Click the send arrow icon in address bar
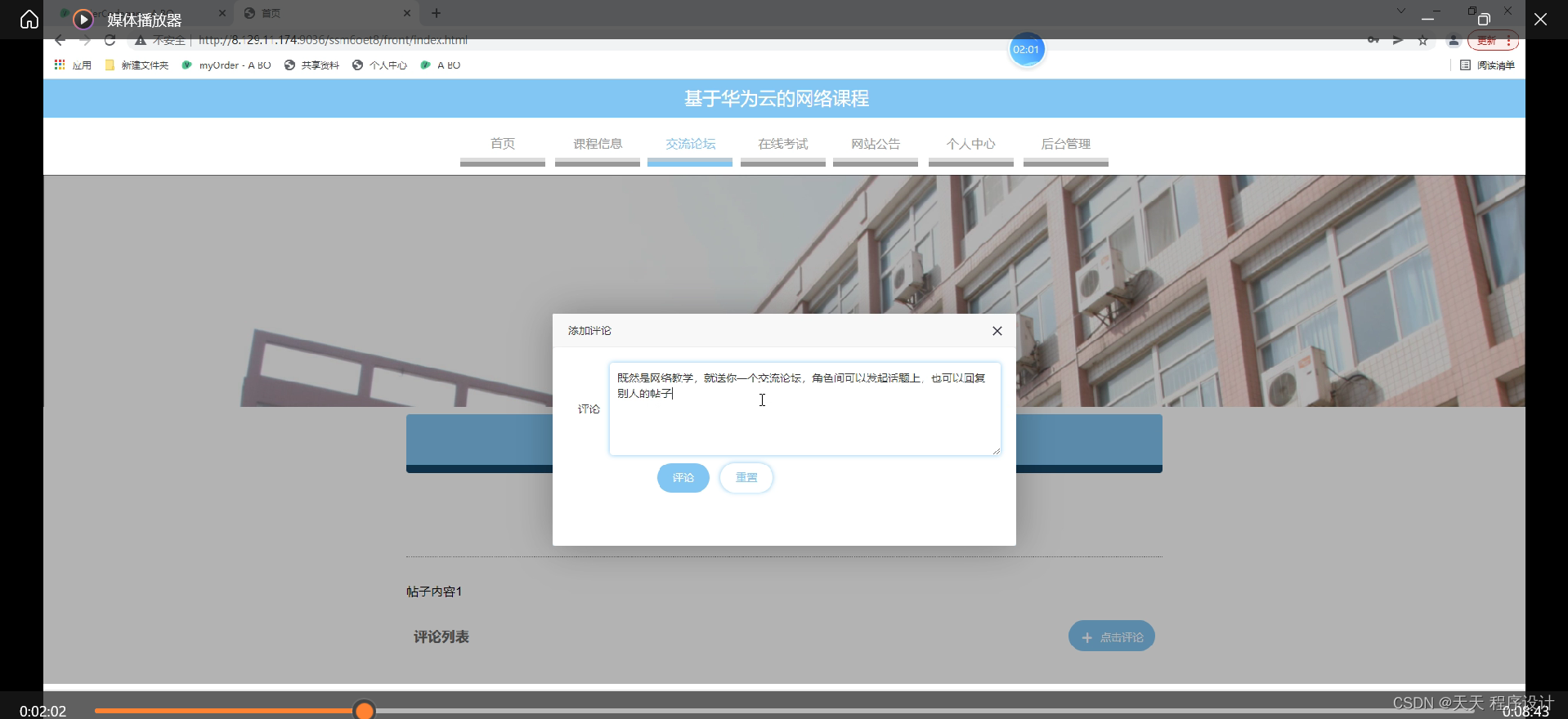The width and height of the screenshot is (1568, 719). pos(1398,40)
